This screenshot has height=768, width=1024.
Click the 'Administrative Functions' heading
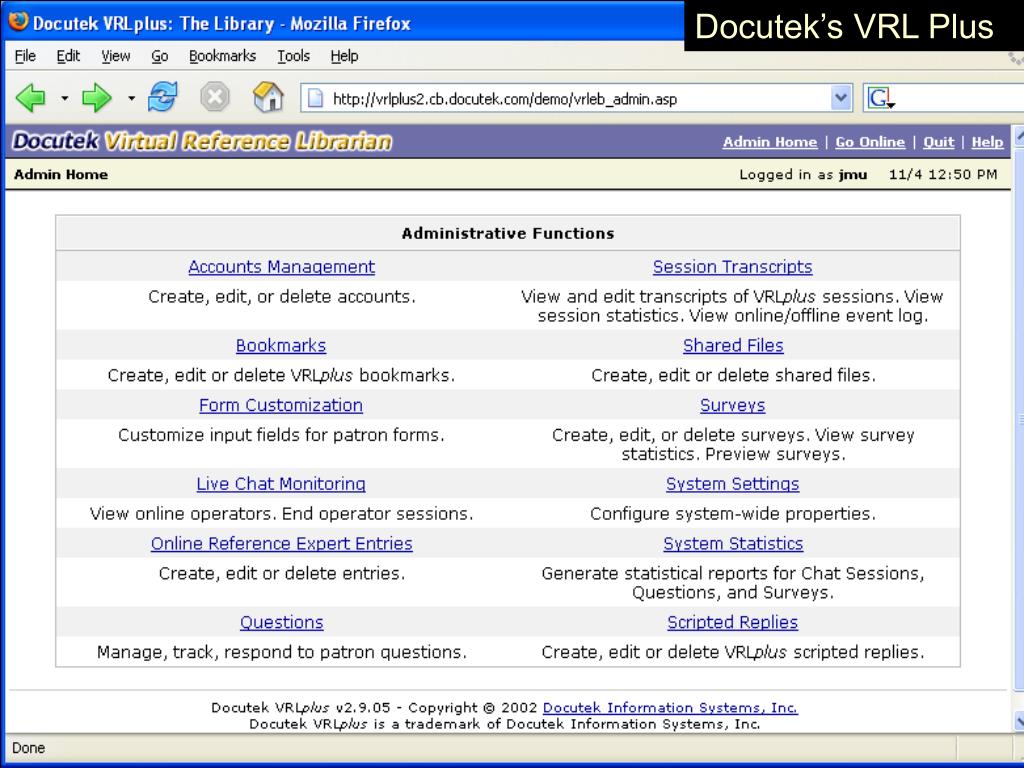click(x=508, y=233)
